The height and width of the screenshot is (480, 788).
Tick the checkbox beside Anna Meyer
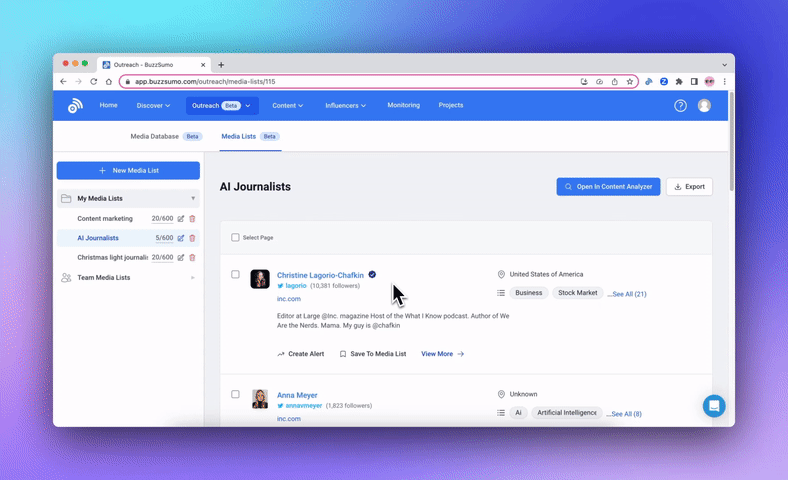pos(236,394)
